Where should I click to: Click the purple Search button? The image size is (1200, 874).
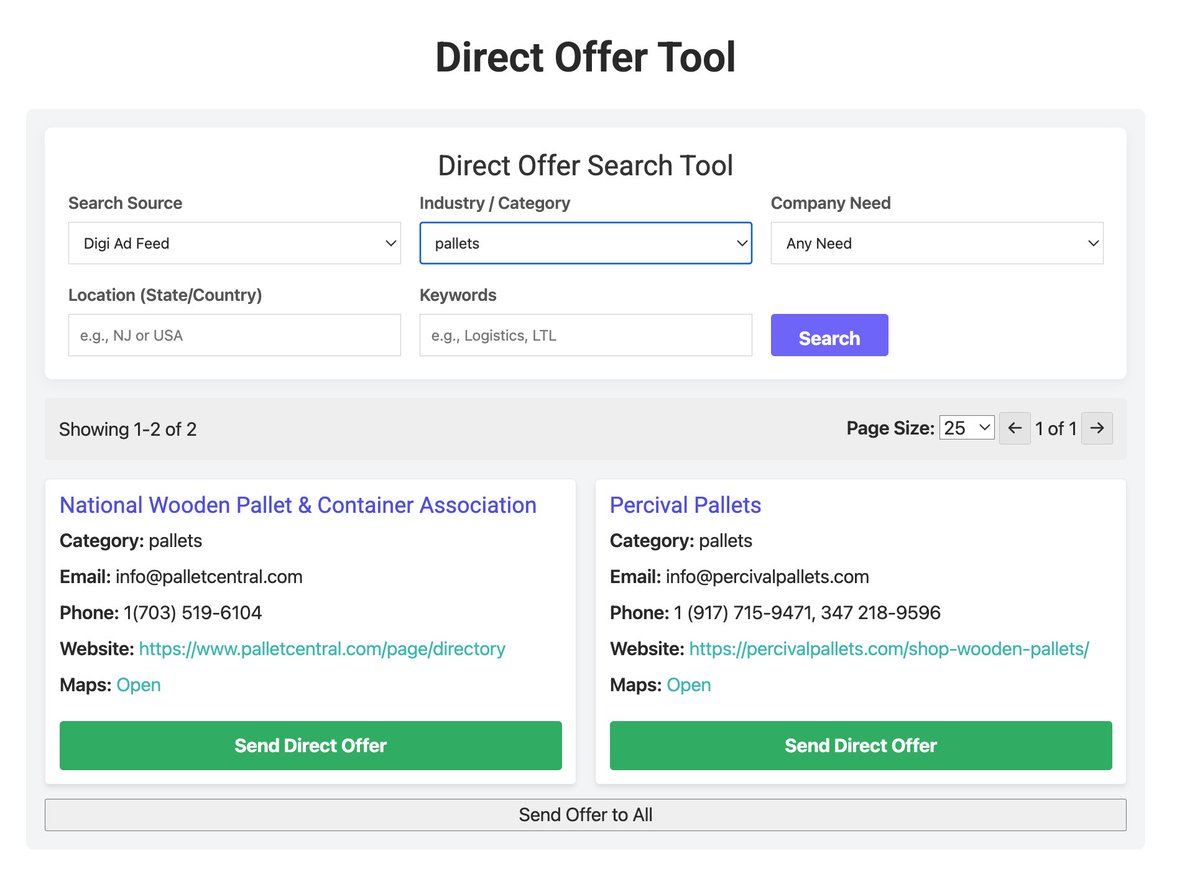point(829,335)
